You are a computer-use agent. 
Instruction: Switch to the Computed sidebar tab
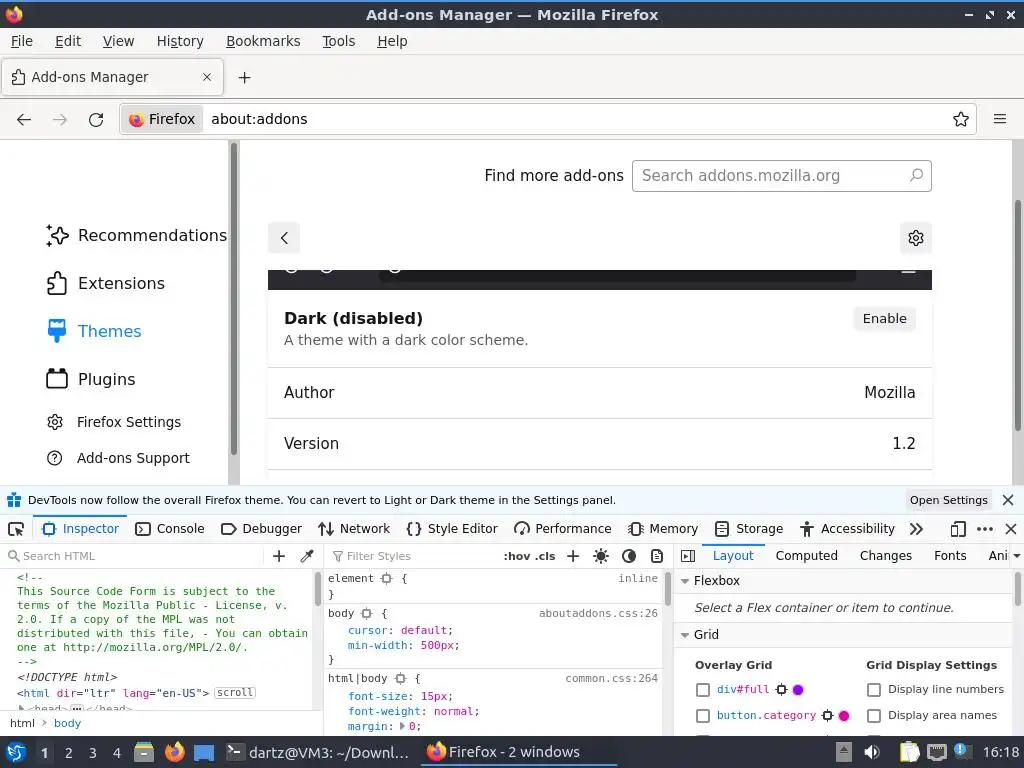point(807,556)
